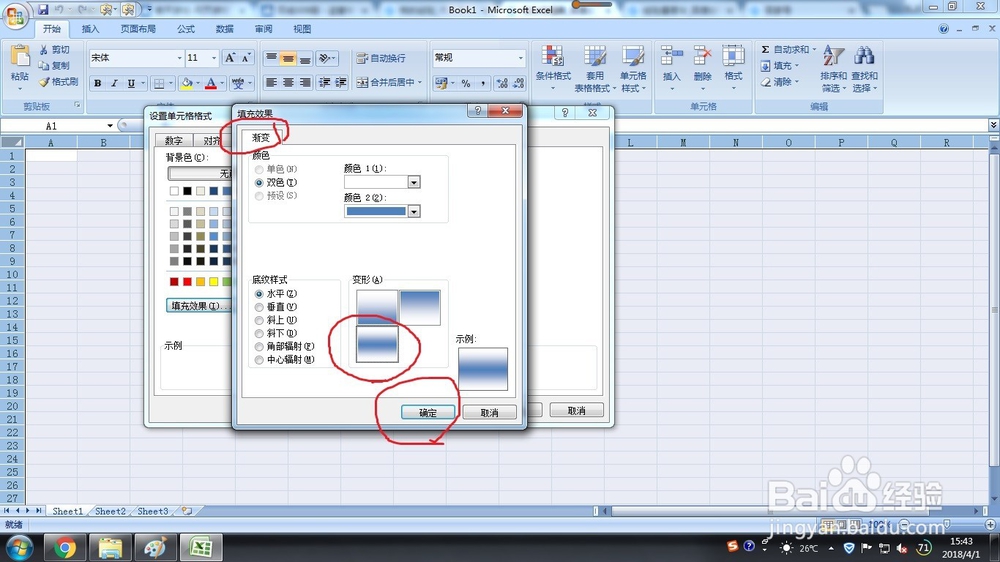Screen dimensions: 1000x562
Task: Open Cell Styles icon
Action: 633,57
